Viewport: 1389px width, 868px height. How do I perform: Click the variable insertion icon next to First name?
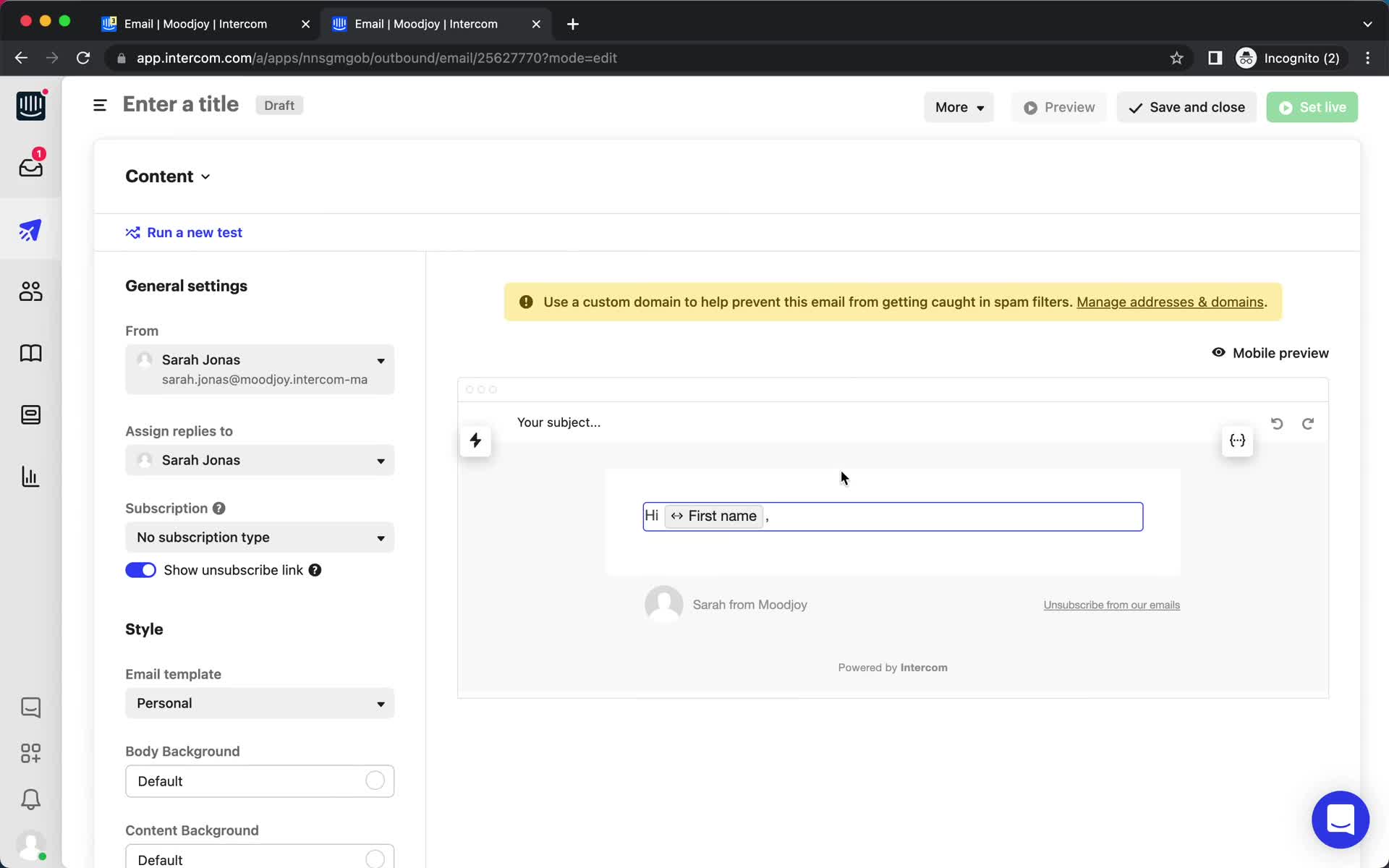pyautogui.click(x=675, y=516)
